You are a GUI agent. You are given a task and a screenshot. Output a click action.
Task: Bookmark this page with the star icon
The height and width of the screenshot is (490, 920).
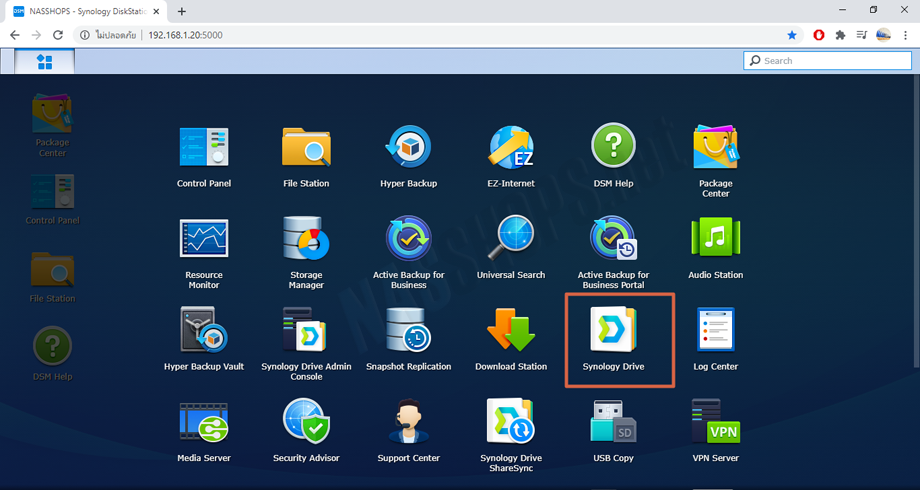pyautogui.click(x=792, y=35)
